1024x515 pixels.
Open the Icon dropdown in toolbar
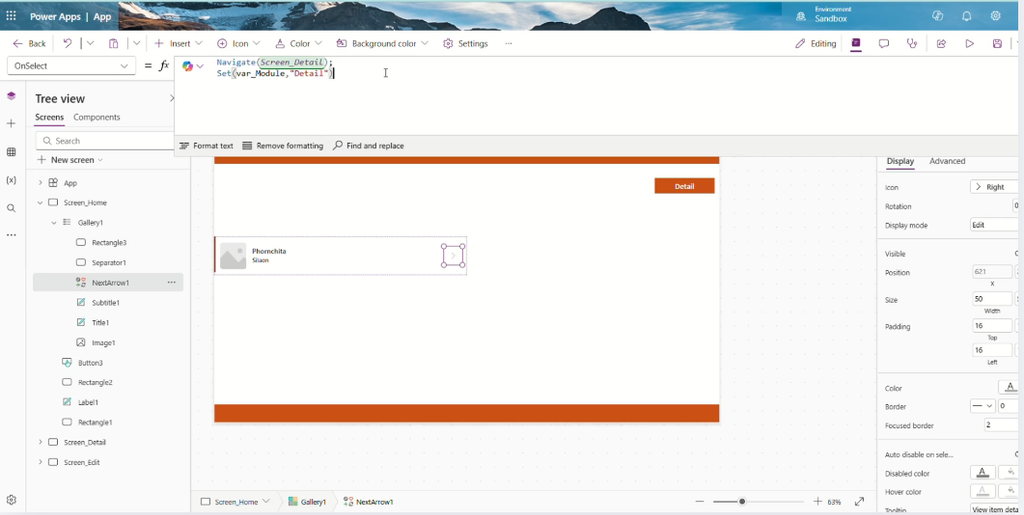click(238, 44)
